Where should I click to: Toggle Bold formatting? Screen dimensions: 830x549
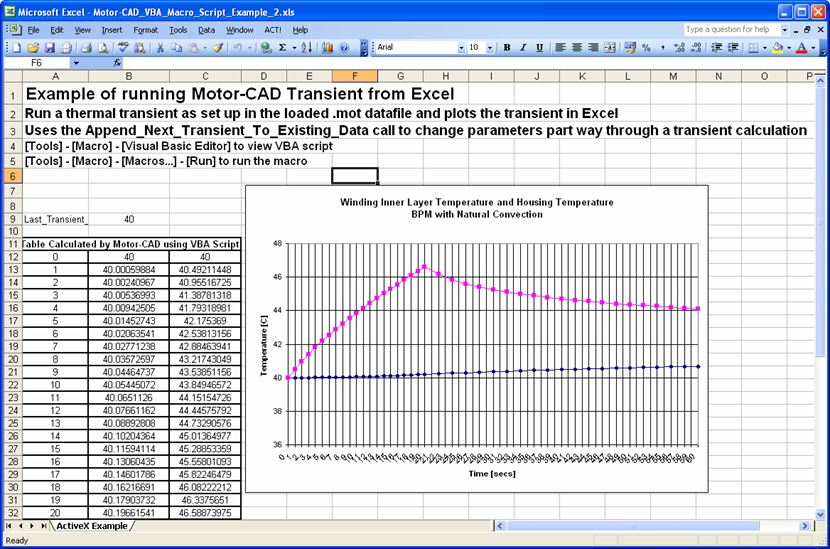click(x=507, y=48)
